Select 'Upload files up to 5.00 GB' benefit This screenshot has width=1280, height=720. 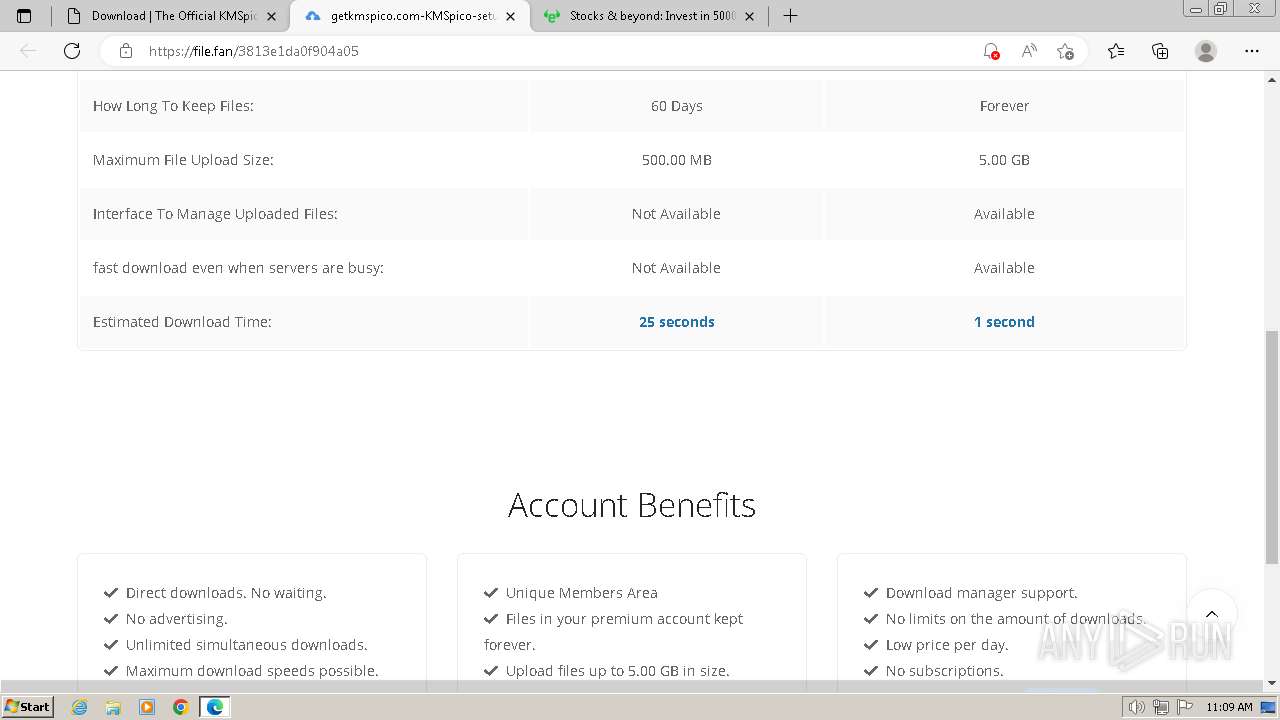click(618, 671)
